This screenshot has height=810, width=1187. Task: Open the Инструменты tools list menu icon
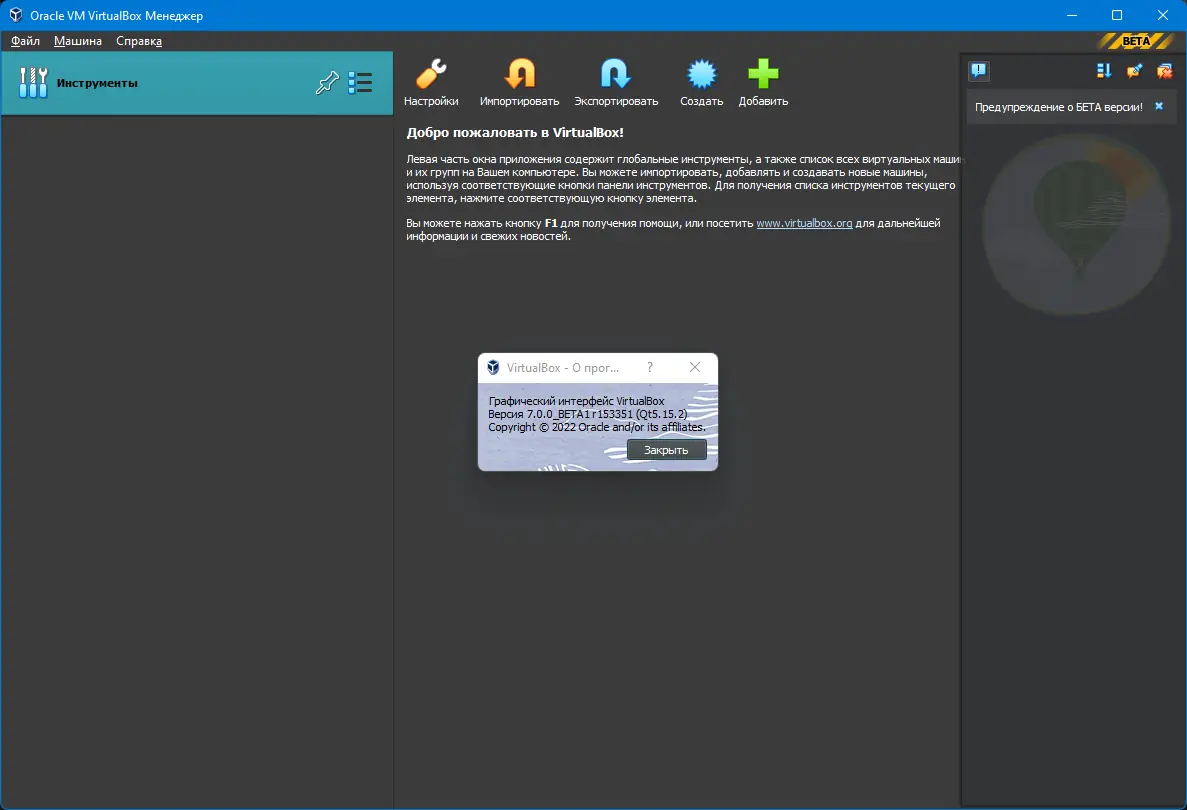[x=361, y=83]
